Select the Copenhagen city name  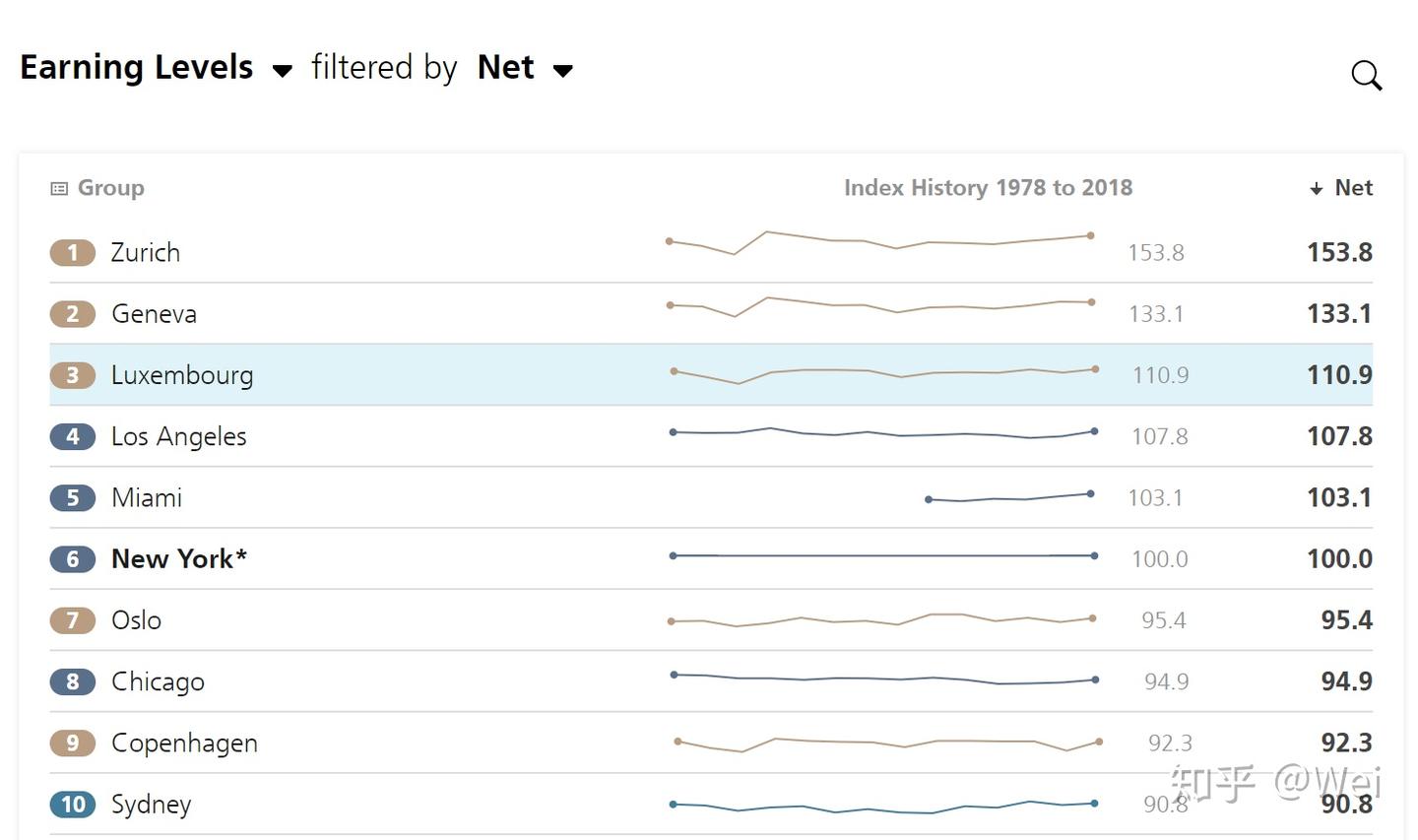pos(184,743)
